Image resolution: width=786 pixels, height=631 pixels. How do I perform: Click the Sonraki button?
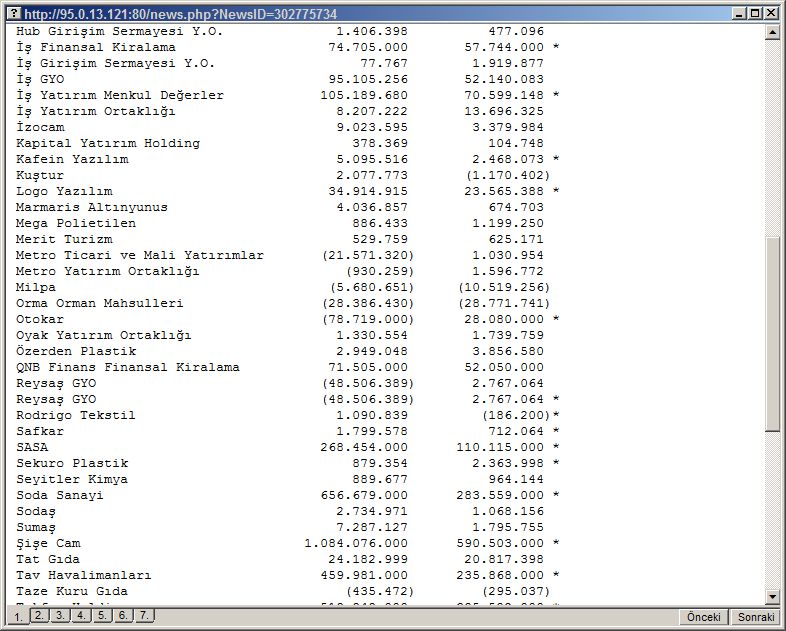coord(756,617)
